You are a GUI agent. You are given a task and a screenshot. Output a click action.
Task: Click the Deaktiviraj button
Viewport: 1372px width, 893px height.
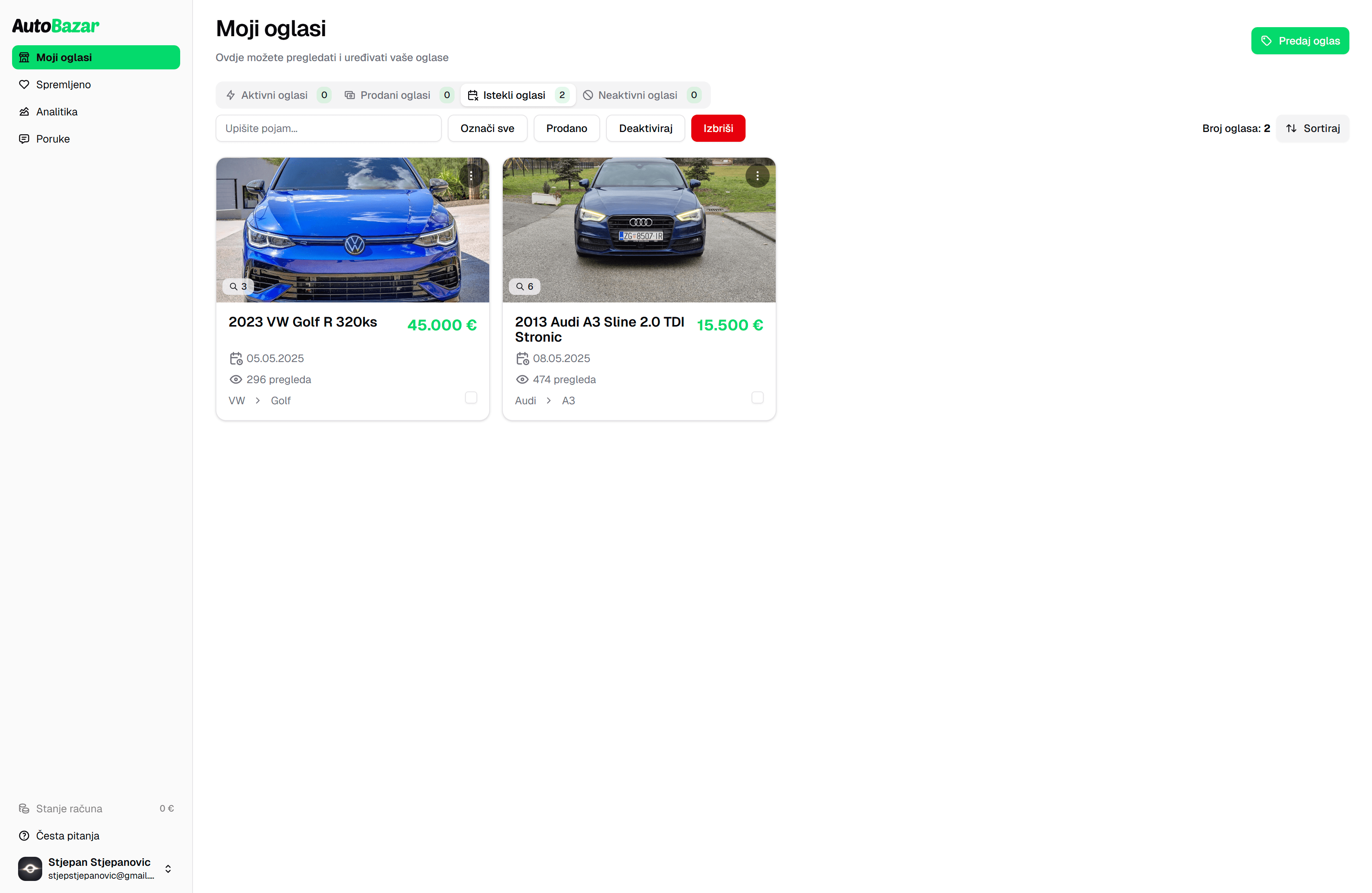click(x=645, y=128)
